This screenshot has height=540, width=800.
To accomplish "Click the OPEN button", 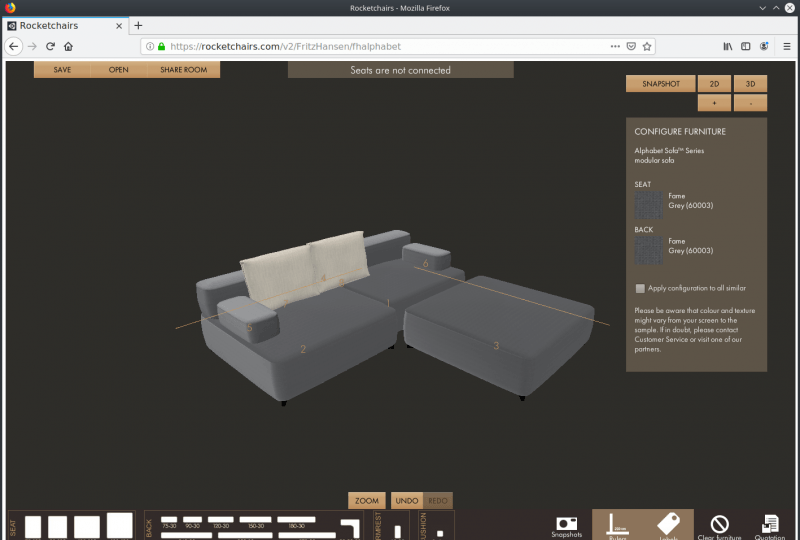I will point(118,70).
